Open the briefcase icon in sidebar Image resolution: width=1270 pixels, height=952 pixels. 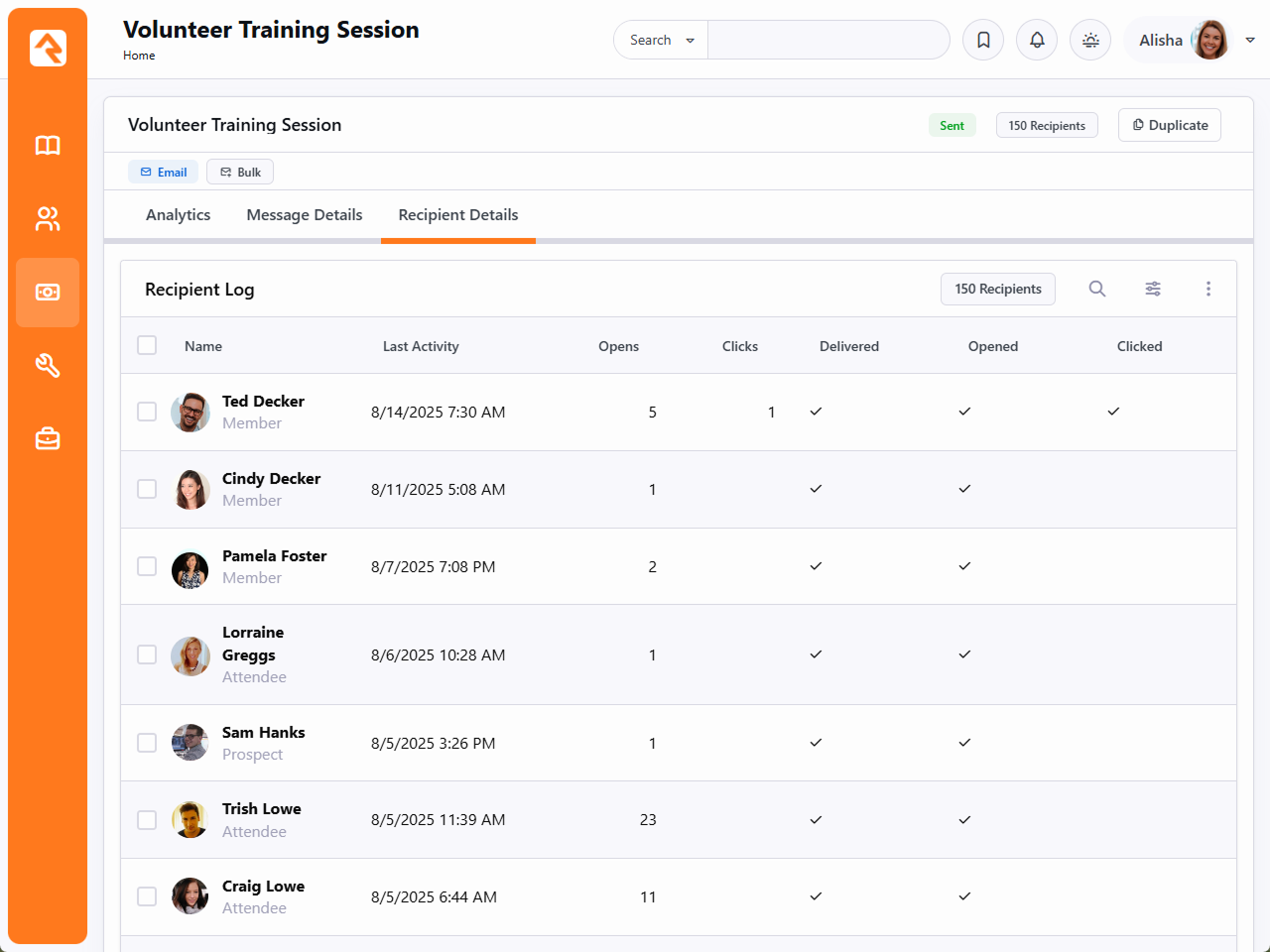point(48,438)
